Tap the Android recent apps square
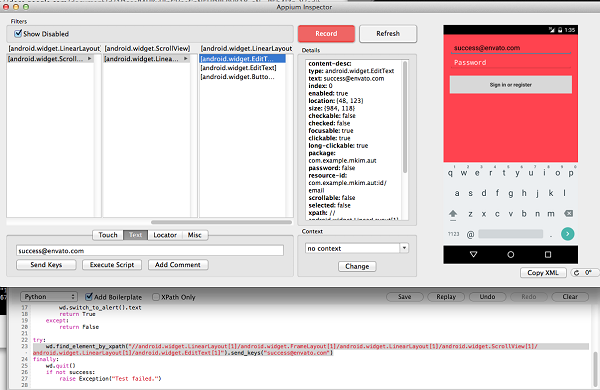 point(548,255)
